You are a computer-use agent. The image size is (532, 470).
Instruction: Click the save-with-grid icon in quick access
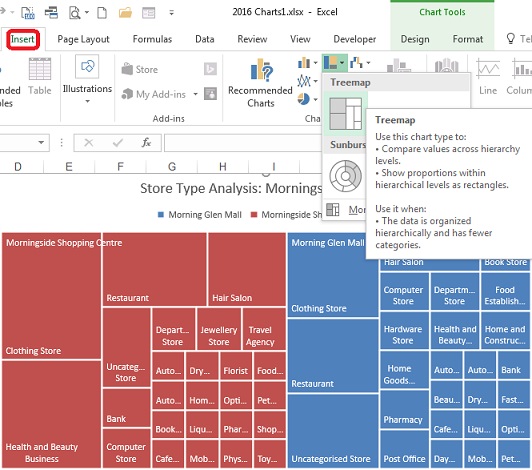[28, 13]
